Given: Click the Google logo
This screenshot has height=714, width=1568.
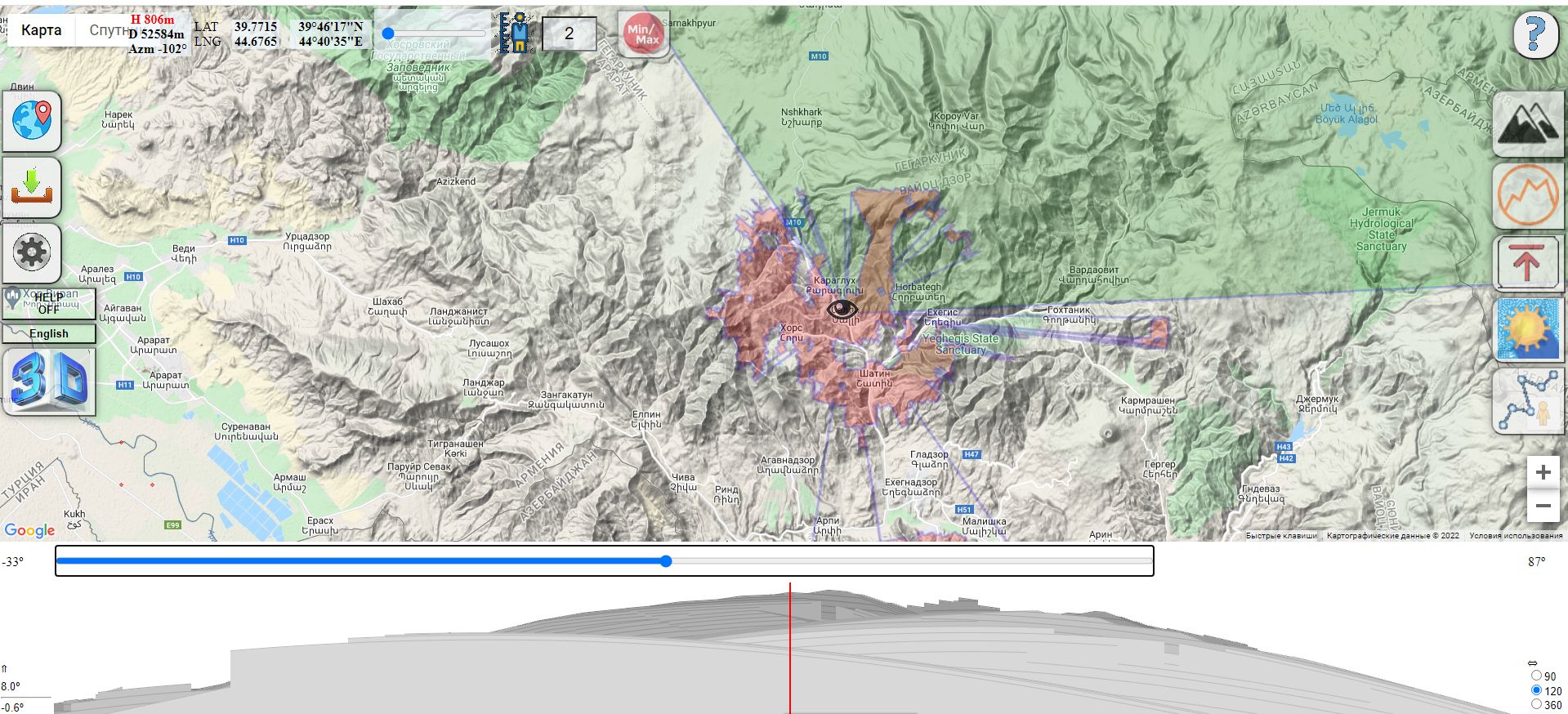Looking at the screenshot, I should tap(29, 531).
